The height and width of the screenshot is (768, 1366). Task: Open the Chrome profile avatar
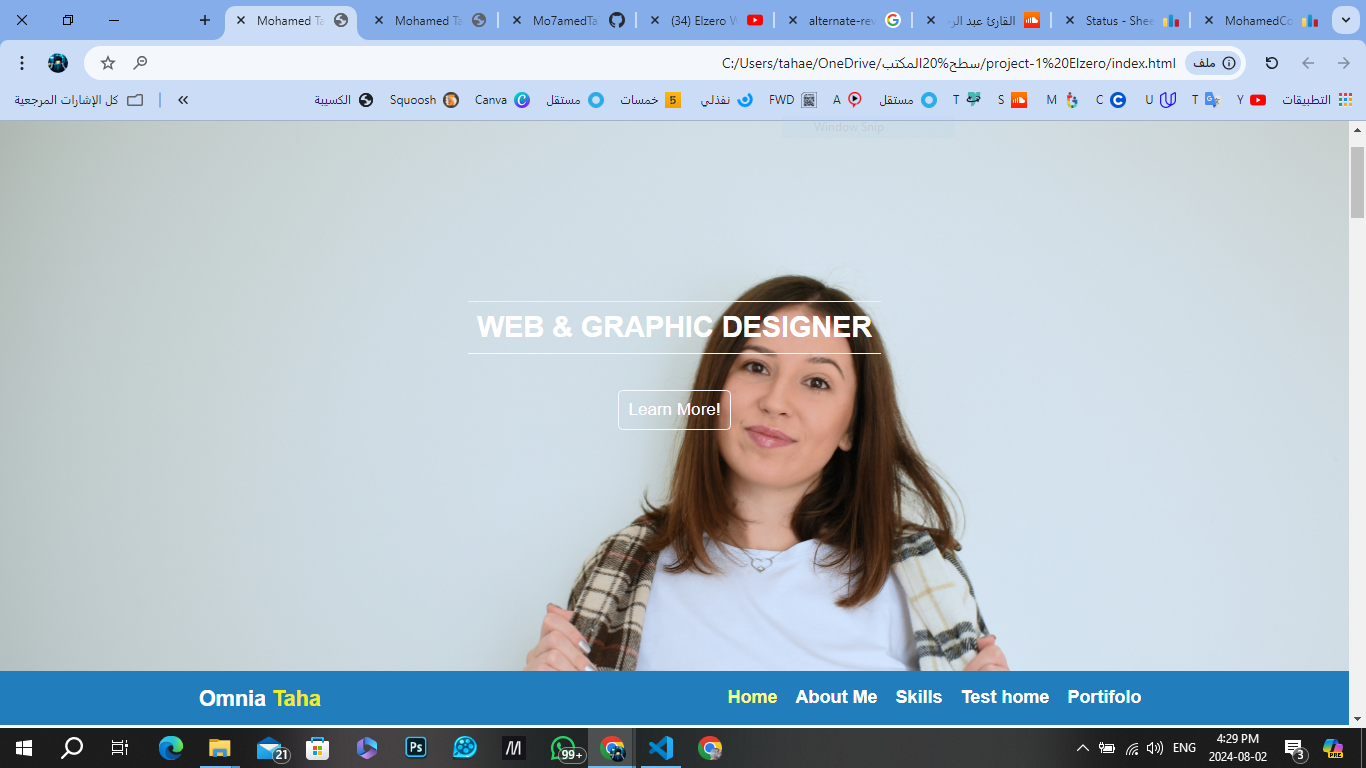[x=58, y=63]
